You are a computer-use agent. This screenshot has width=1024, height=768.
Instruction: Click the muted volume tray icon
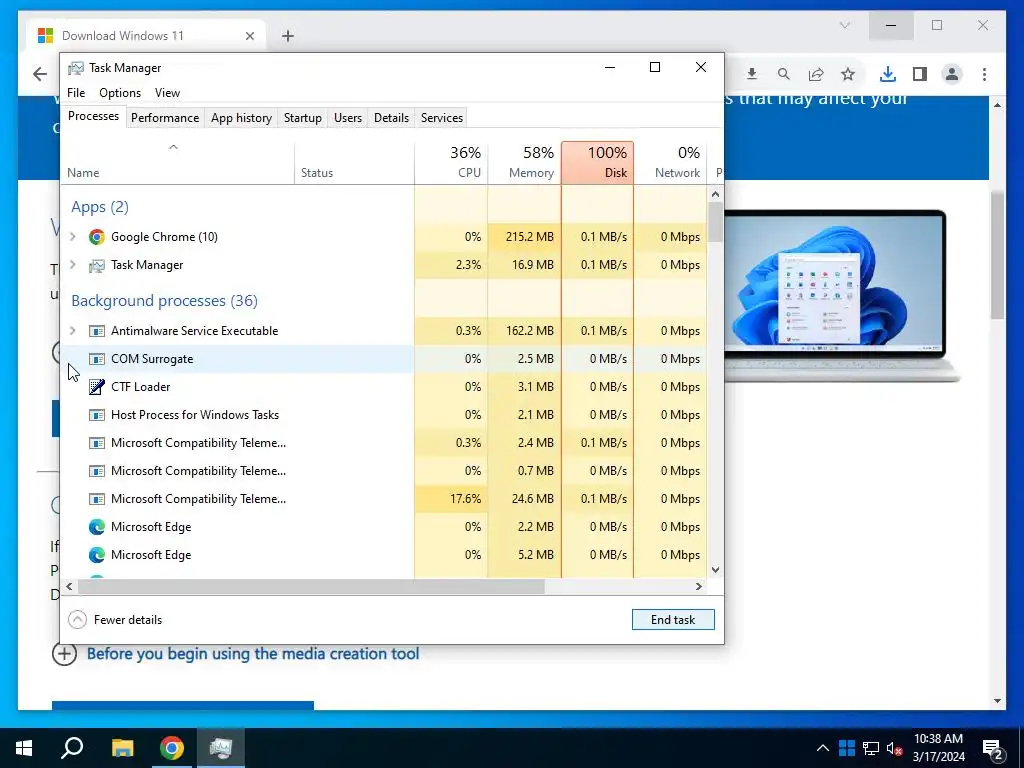(894, 748)
